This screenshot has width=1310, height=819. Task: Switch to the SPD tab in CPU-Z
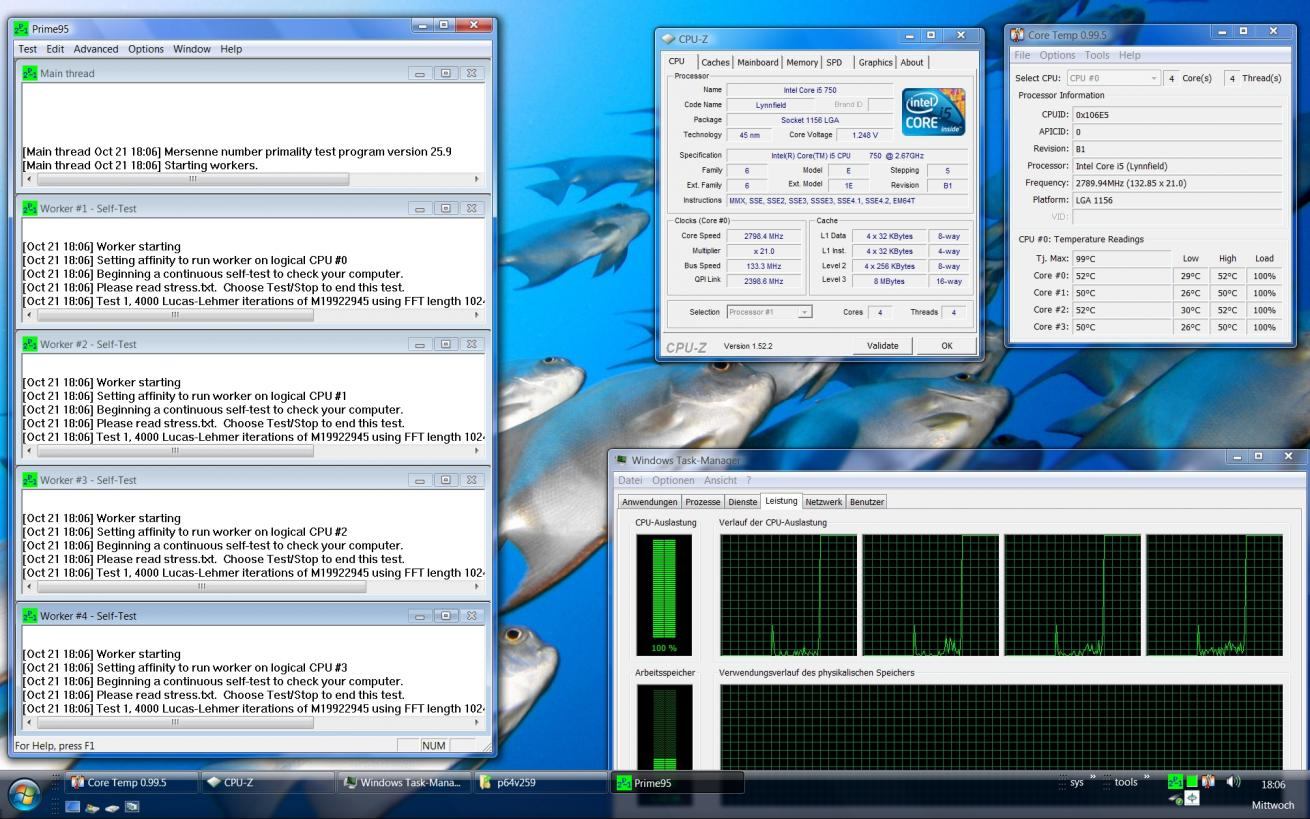[x=834, y=62]
